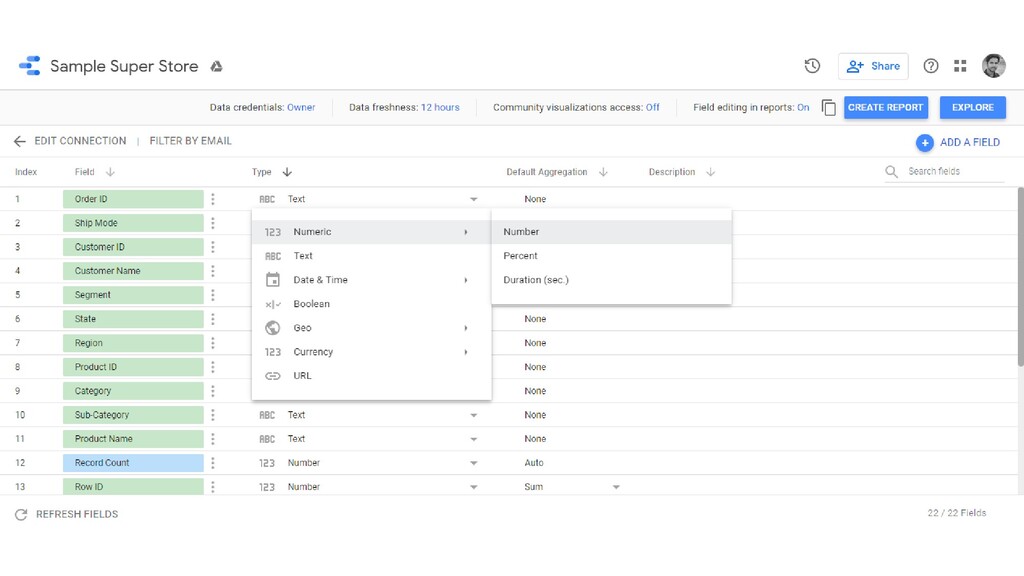1024x576 pixels.
Task: Toggle Community visualizations access Off
Action: point(652,108)
